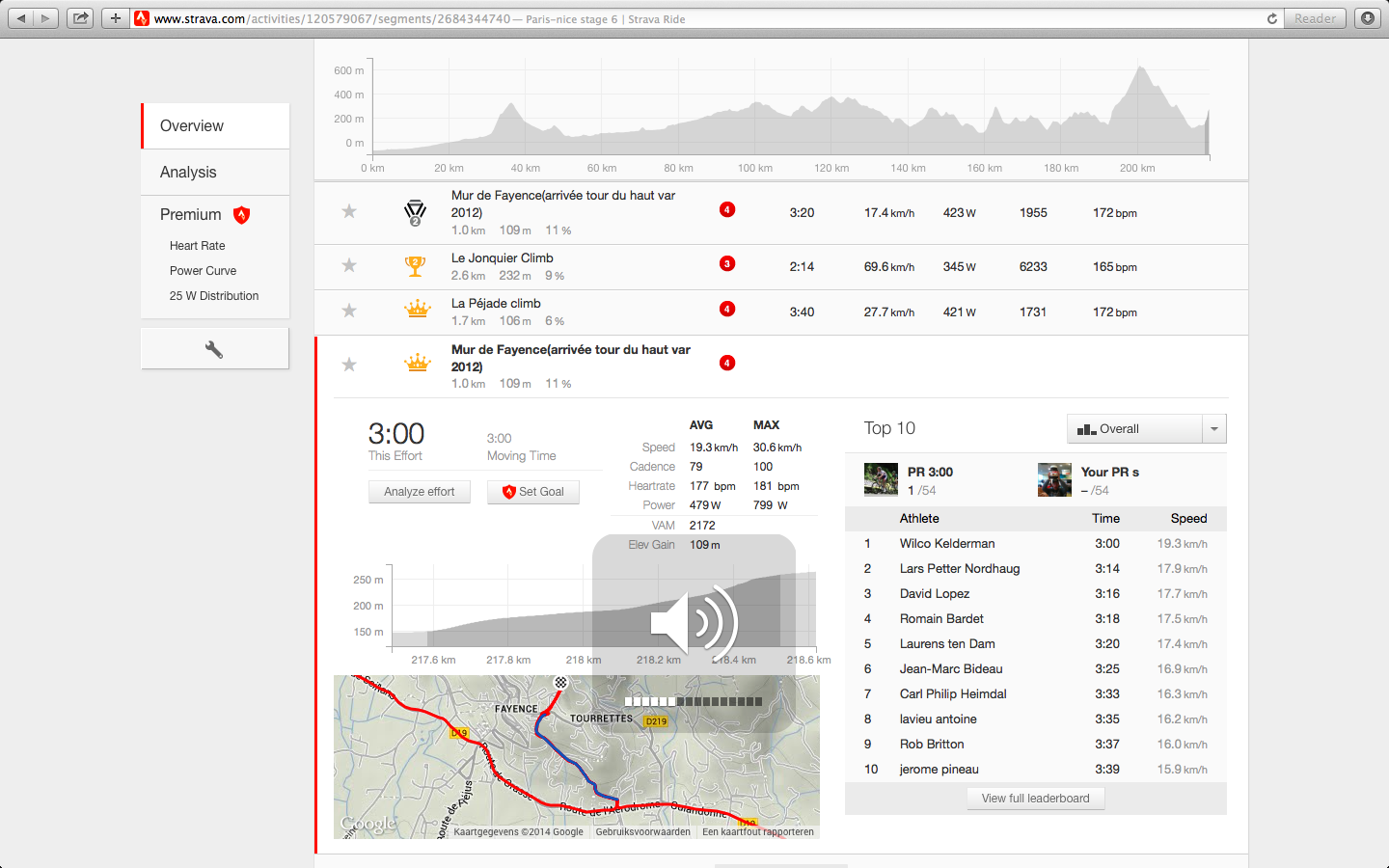The width and height of the screenshot is (1389, 868).
Task: Open the Heart Rate analysis
Action: pyautogui.click(x=197, y=246)
